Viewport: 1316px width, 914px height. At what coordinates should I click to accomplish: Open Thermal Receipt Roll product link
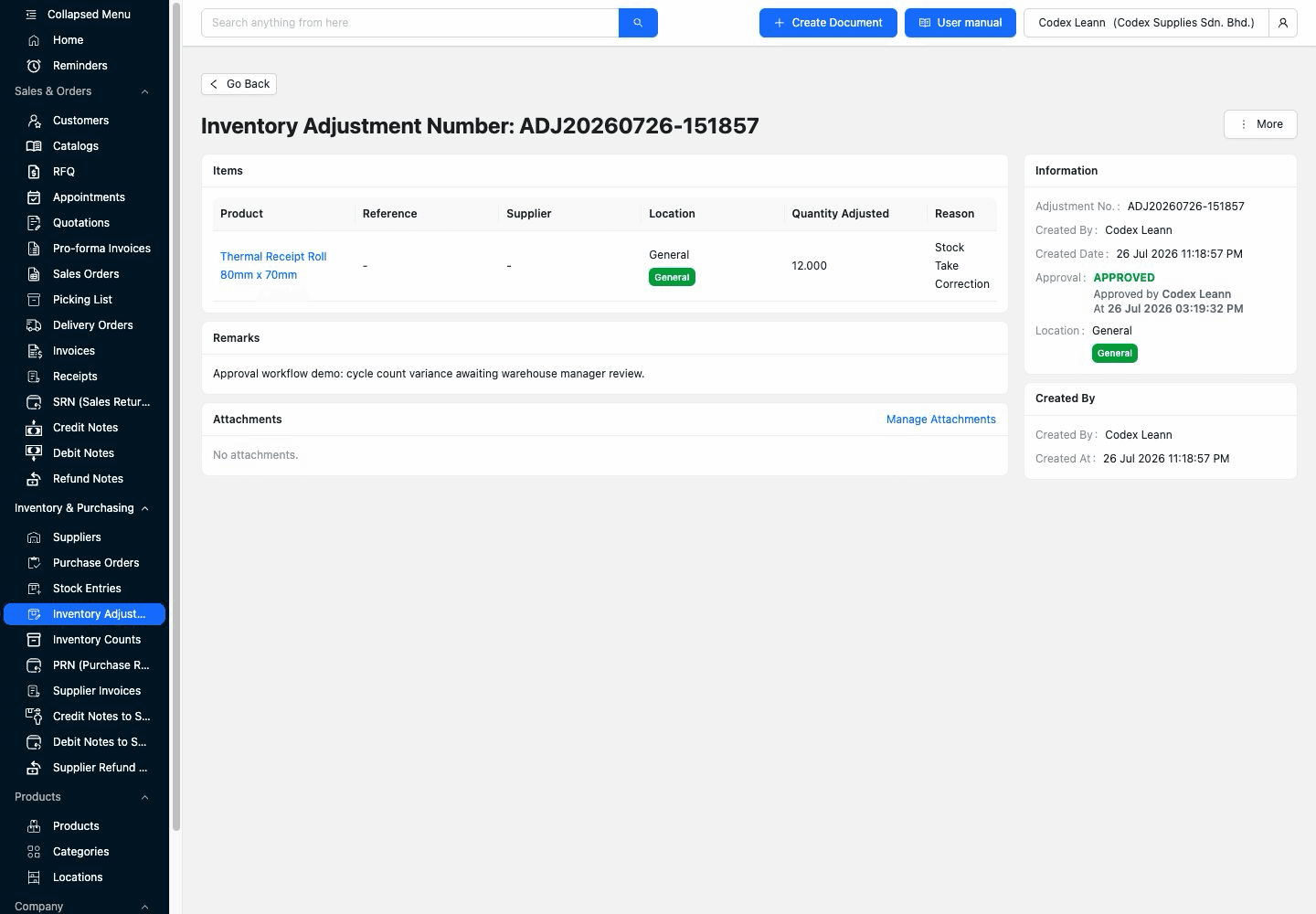(273, 266)
